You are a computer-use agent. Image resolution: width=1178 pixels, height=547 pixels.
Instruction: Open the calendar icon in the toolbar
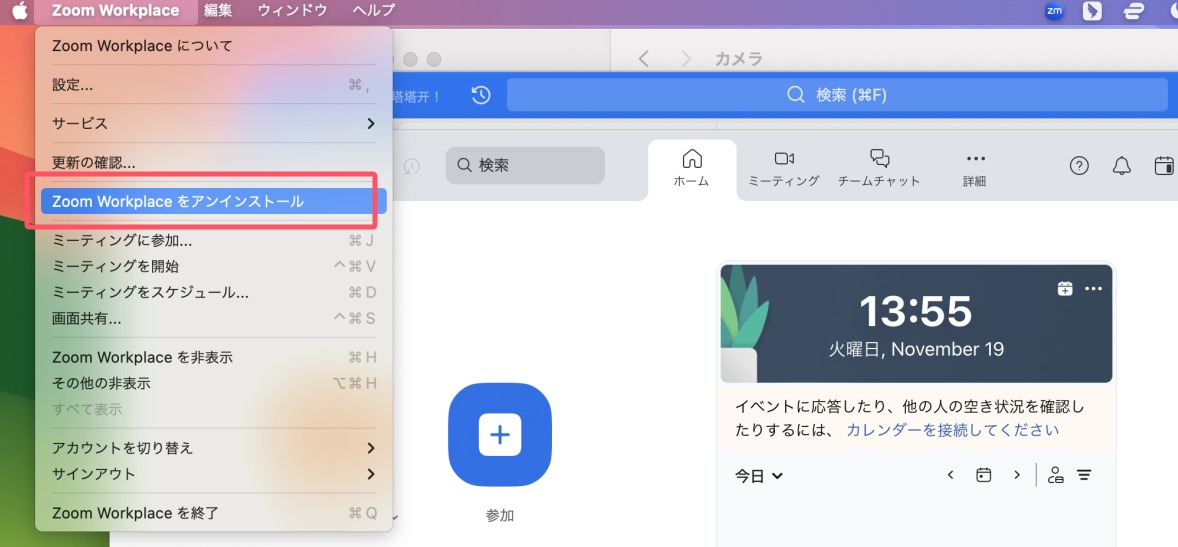click(x=1164, y=166)
